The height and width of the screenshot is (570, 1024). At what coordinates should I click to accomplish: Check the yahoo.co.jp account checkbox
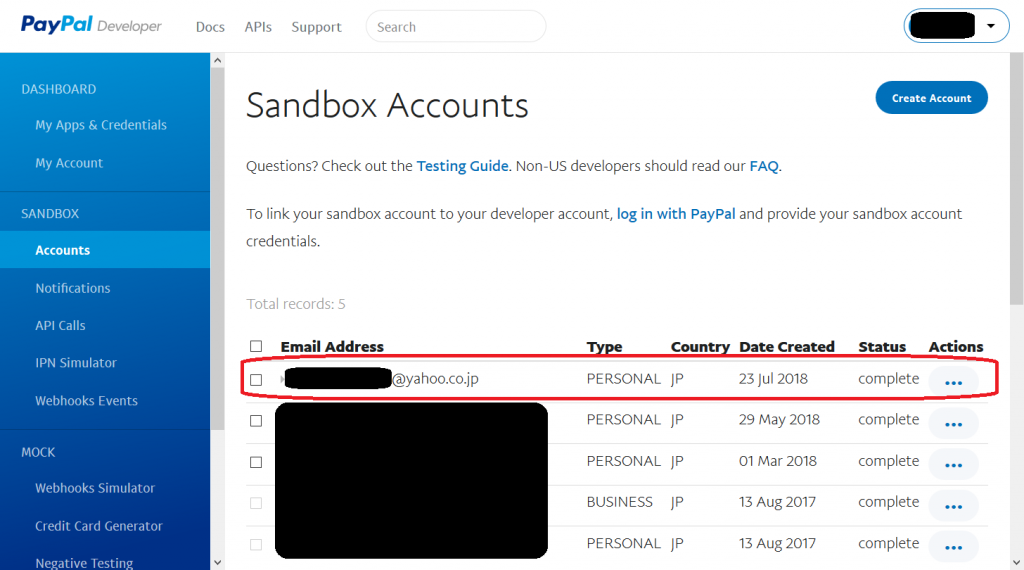(x=256, y=380)
